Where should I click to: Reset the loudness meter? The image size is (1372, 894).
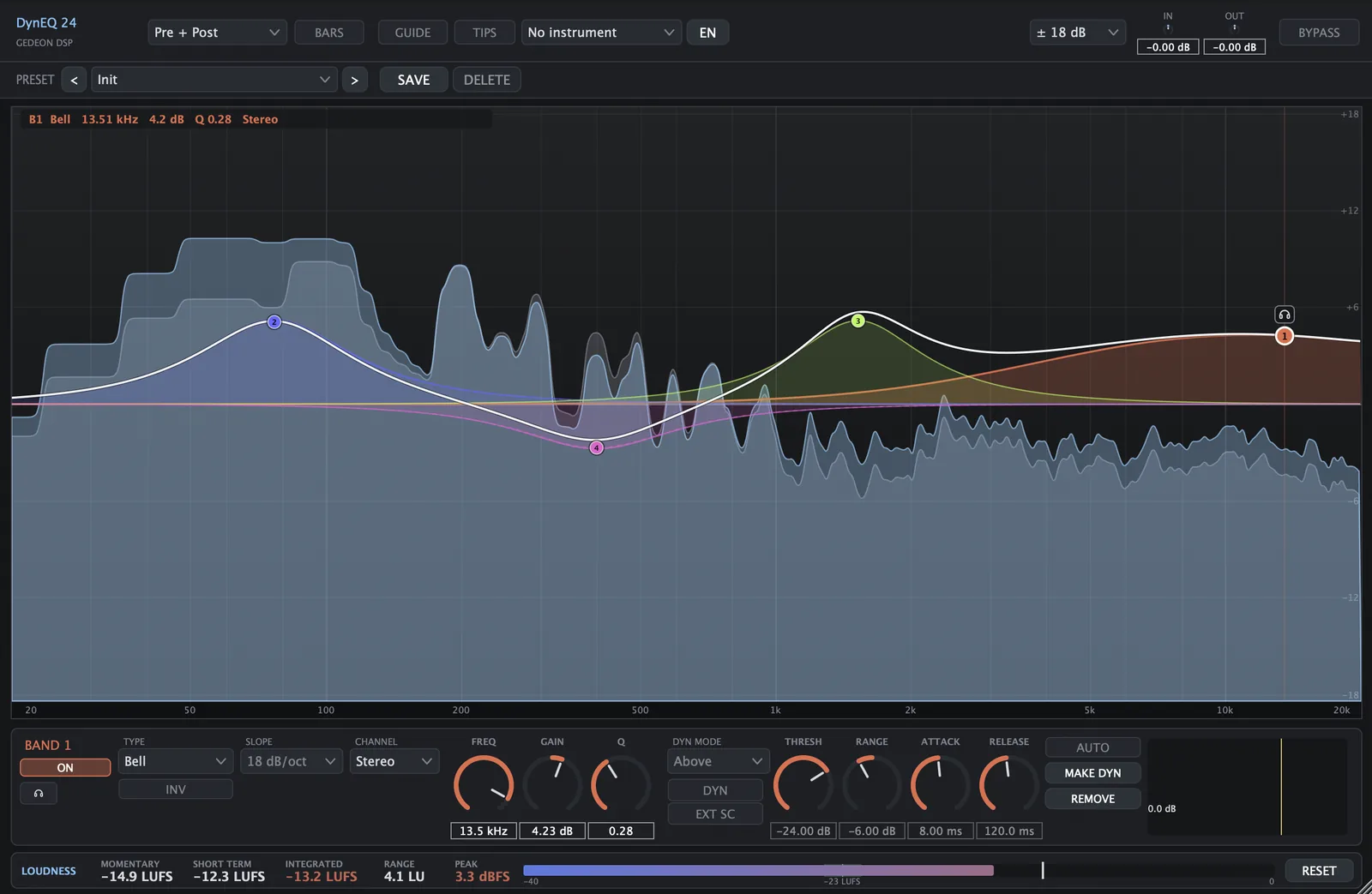[x=1319, y=871]
